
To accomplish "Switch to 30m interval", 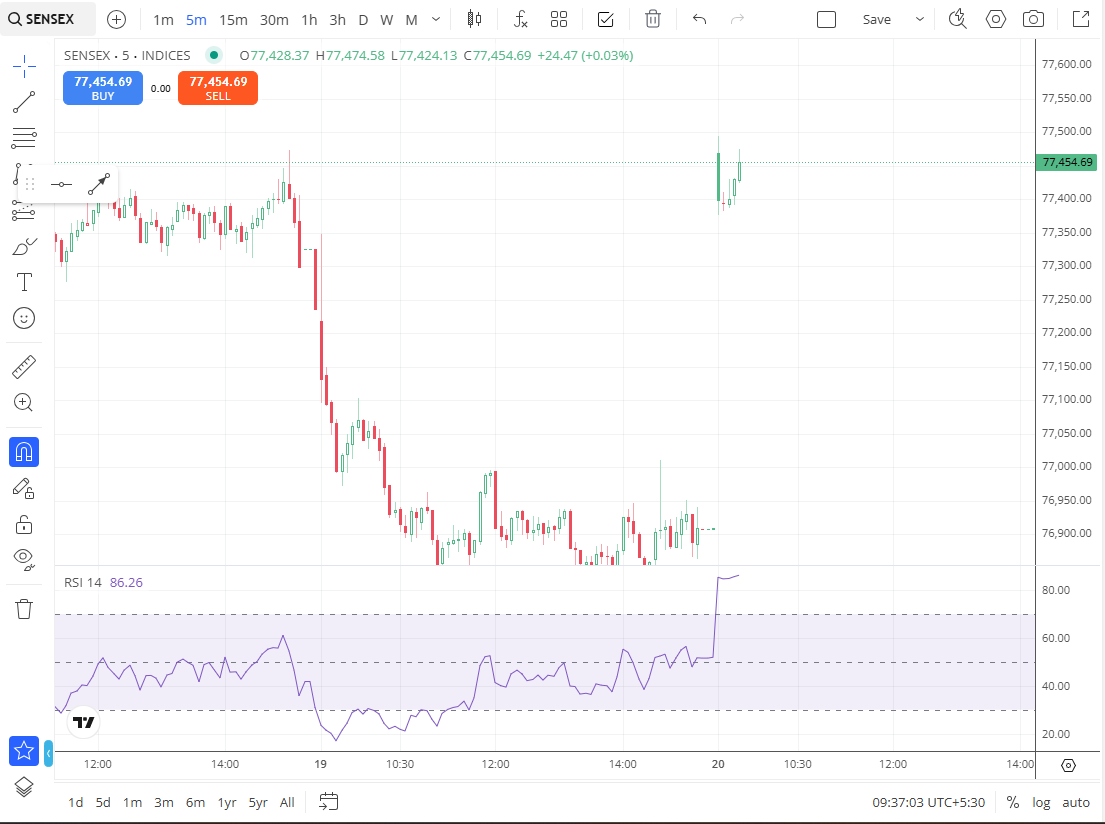I will [x=274, y=20].
